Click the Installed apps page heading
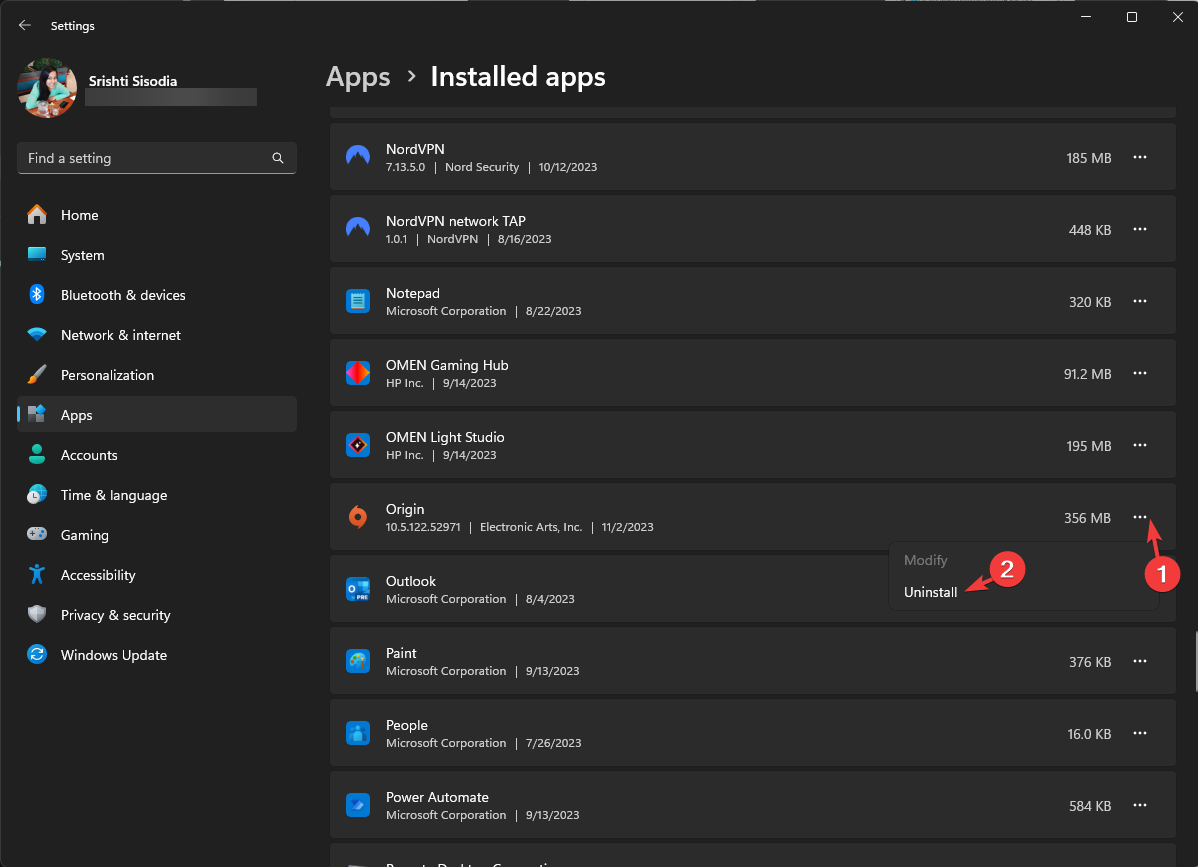 518,76
